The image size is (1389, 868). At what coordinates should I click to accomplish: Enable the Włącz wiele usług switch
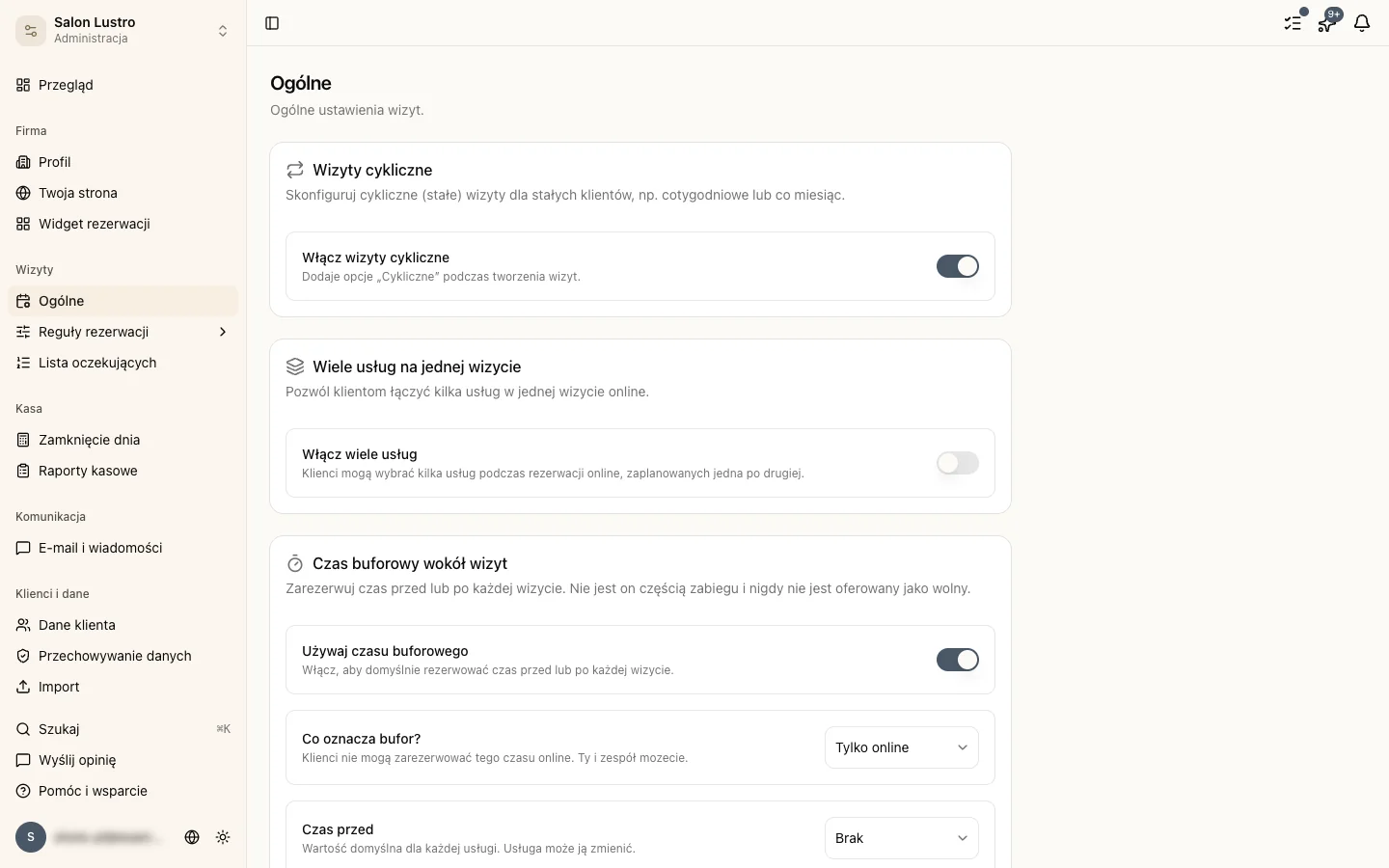click(958, 463)
